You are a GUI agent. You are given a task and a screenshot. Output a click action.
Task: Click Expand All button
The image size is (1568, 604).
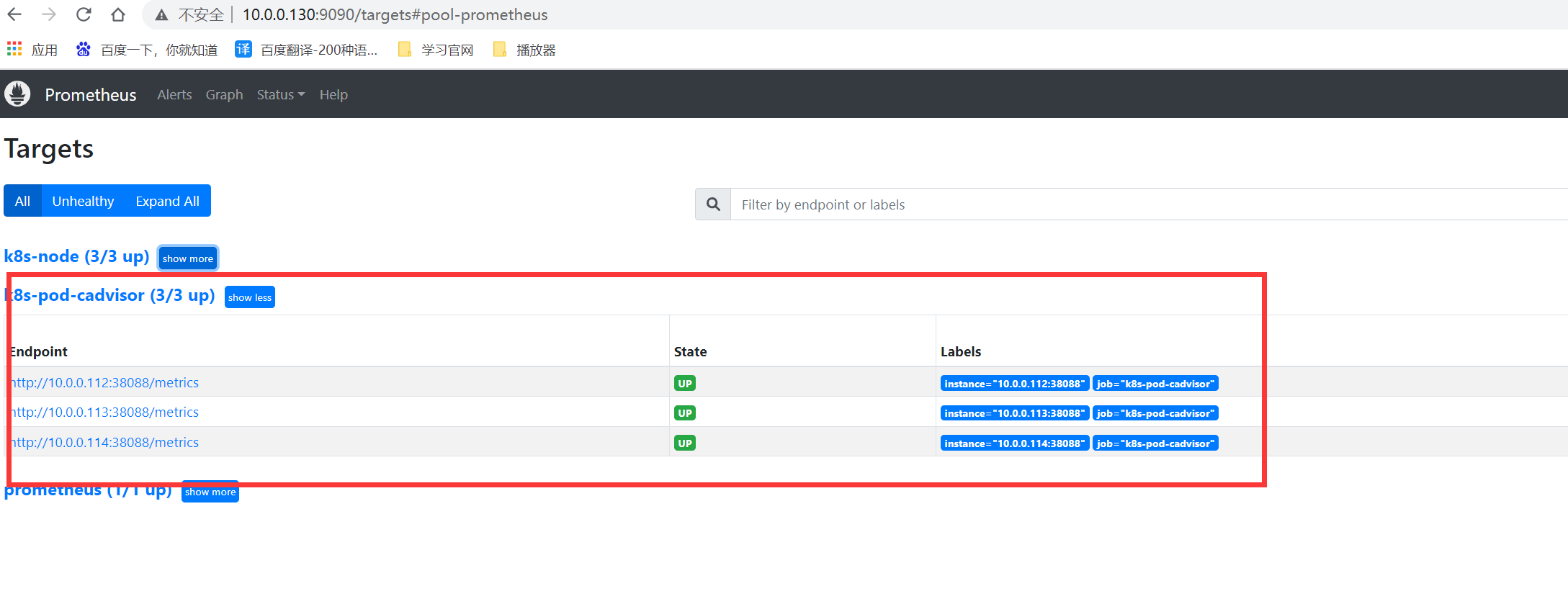point(167,201)
